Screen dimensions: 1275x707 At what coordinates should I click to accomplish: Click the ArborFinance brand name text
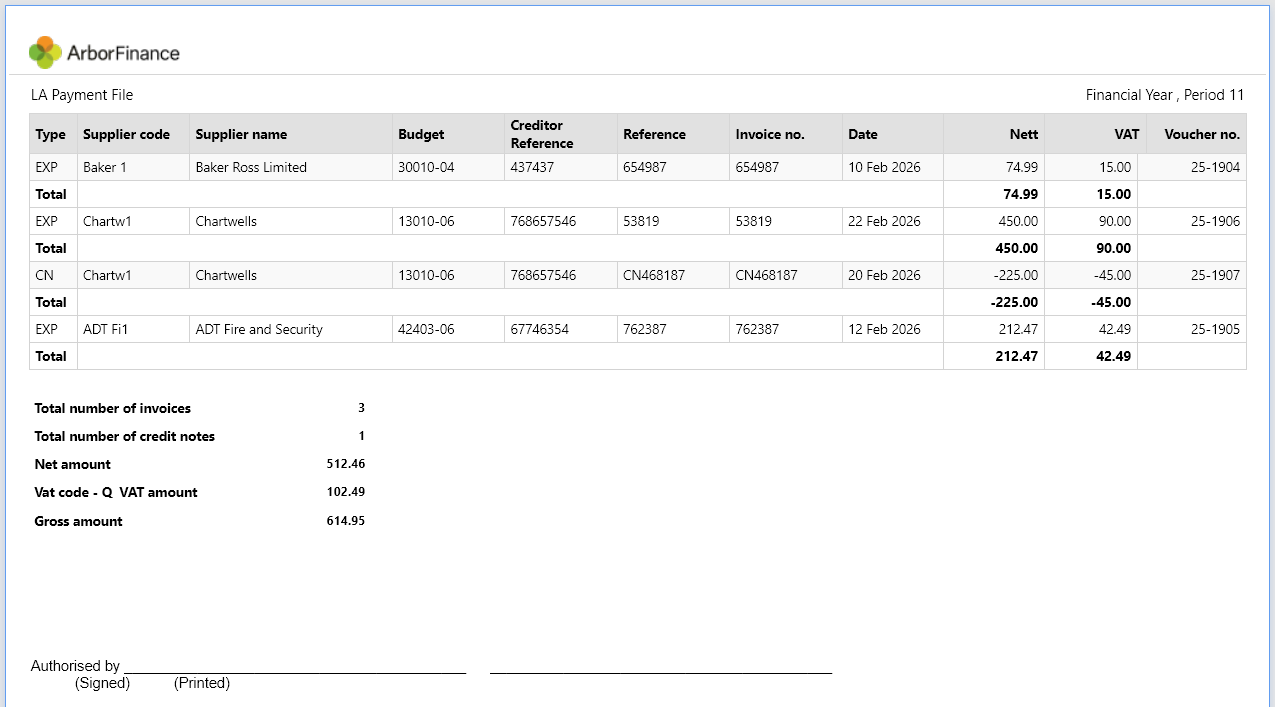(123, 53)
